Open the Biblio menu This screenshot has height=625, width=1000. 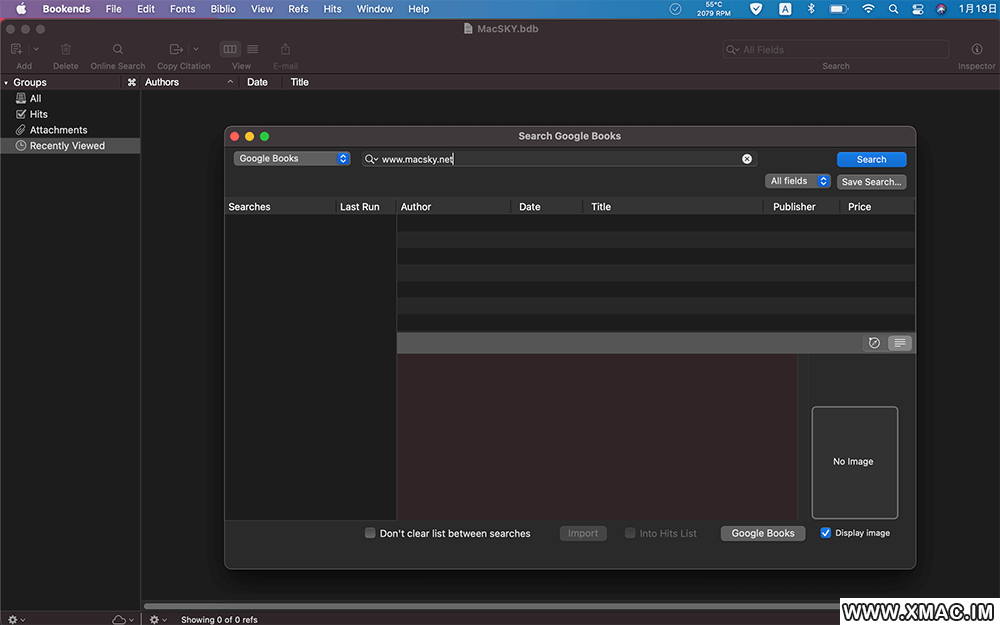point(223,9)
